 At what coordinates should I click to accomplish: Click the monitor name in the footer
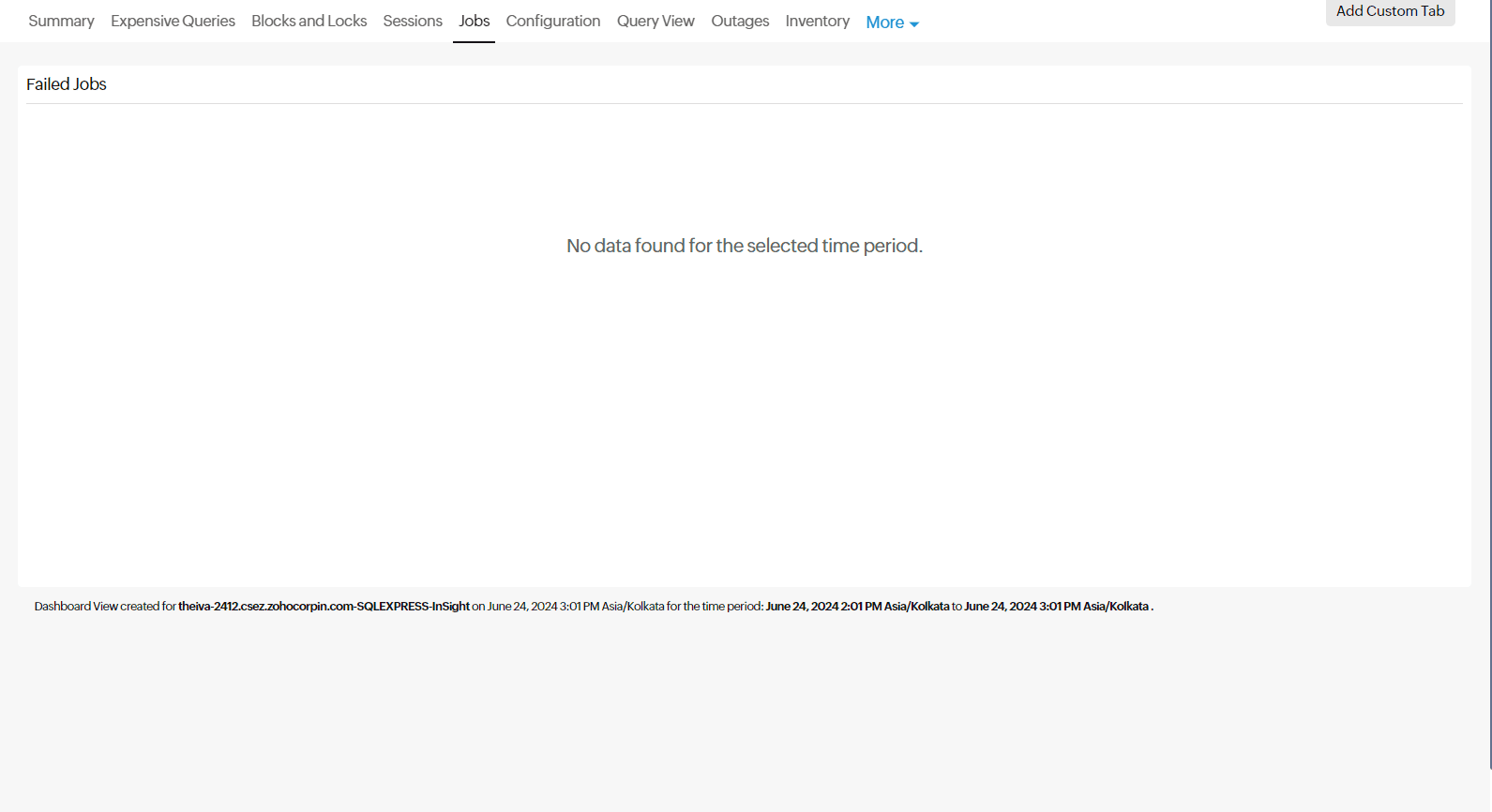coord(324,607)
